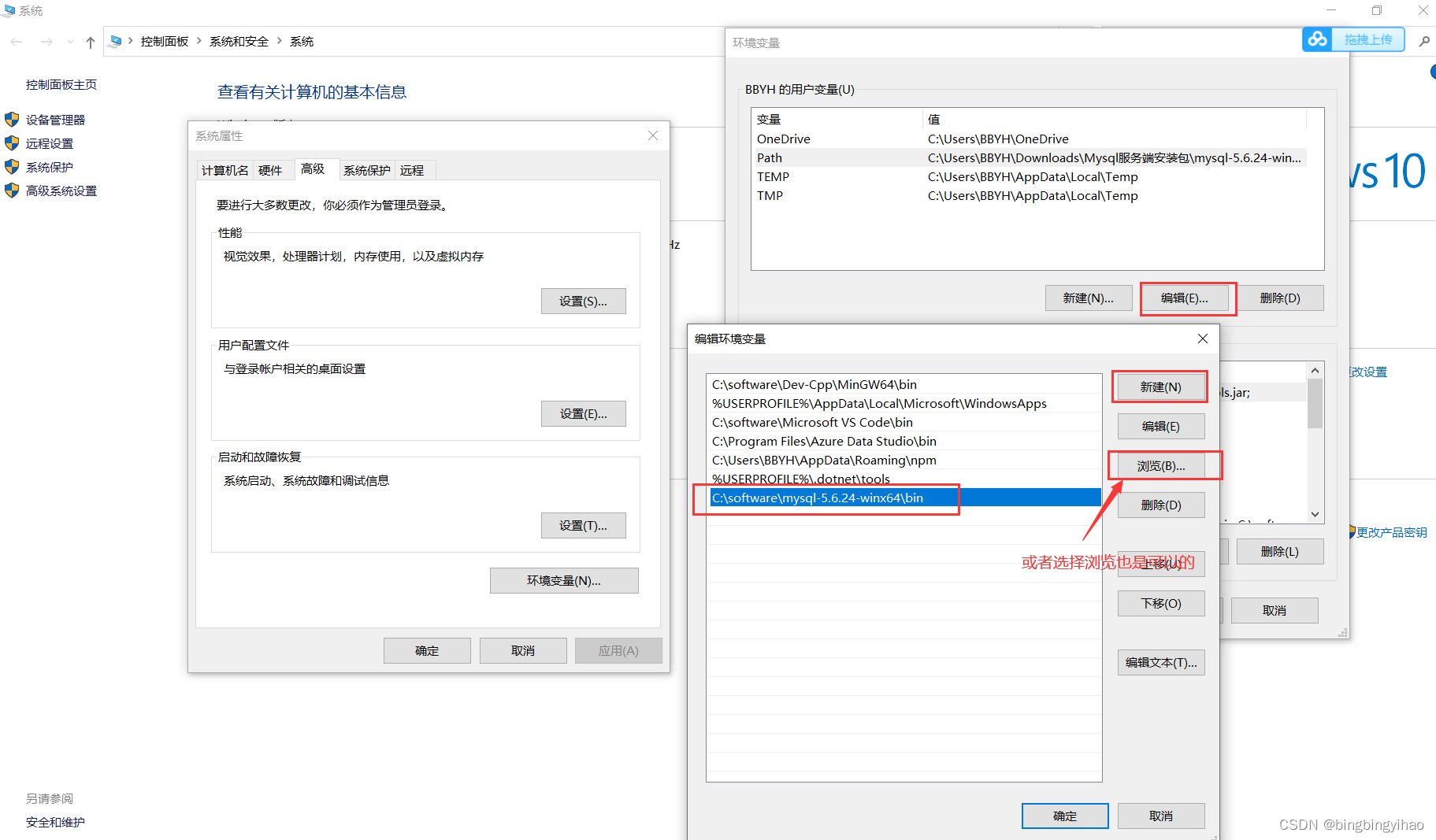Click 下移(O) button
This screenshot has width=1436, height=840.
(1161, 604)
